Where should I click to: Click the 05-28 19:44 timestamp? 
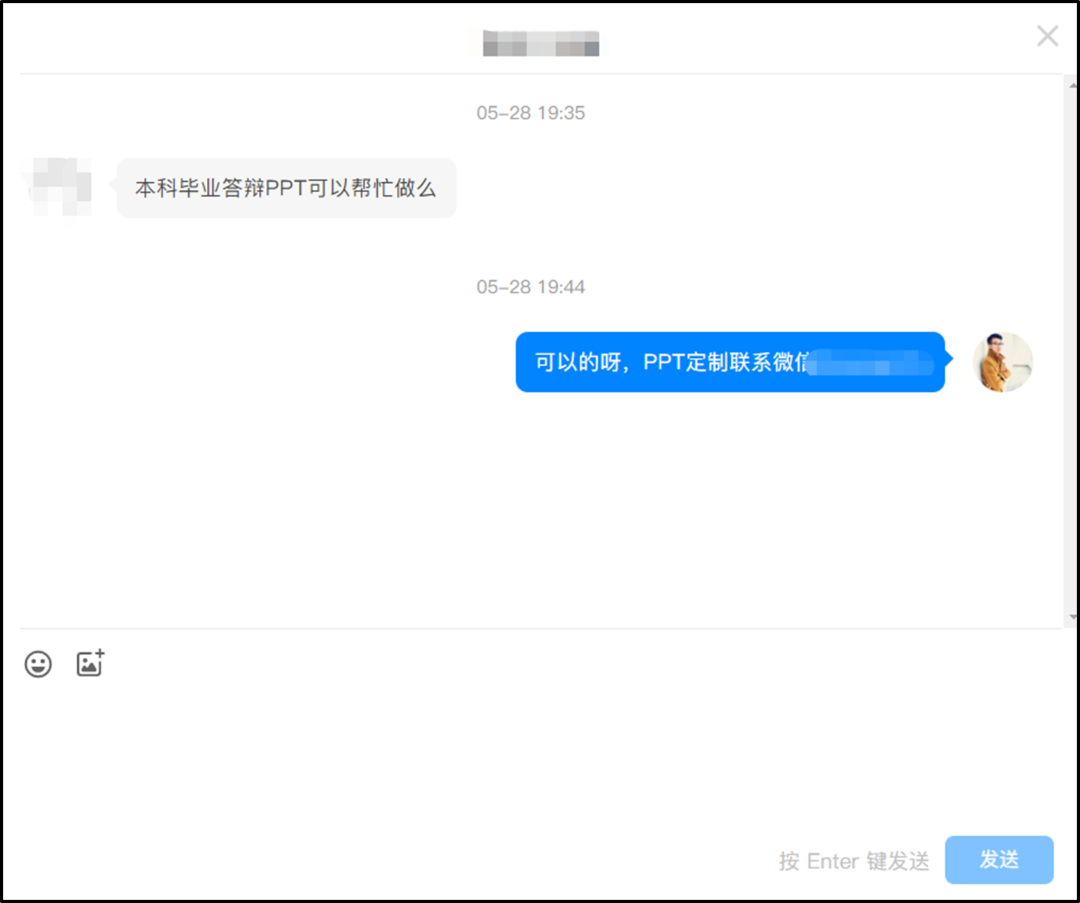[x=530, y=287]
